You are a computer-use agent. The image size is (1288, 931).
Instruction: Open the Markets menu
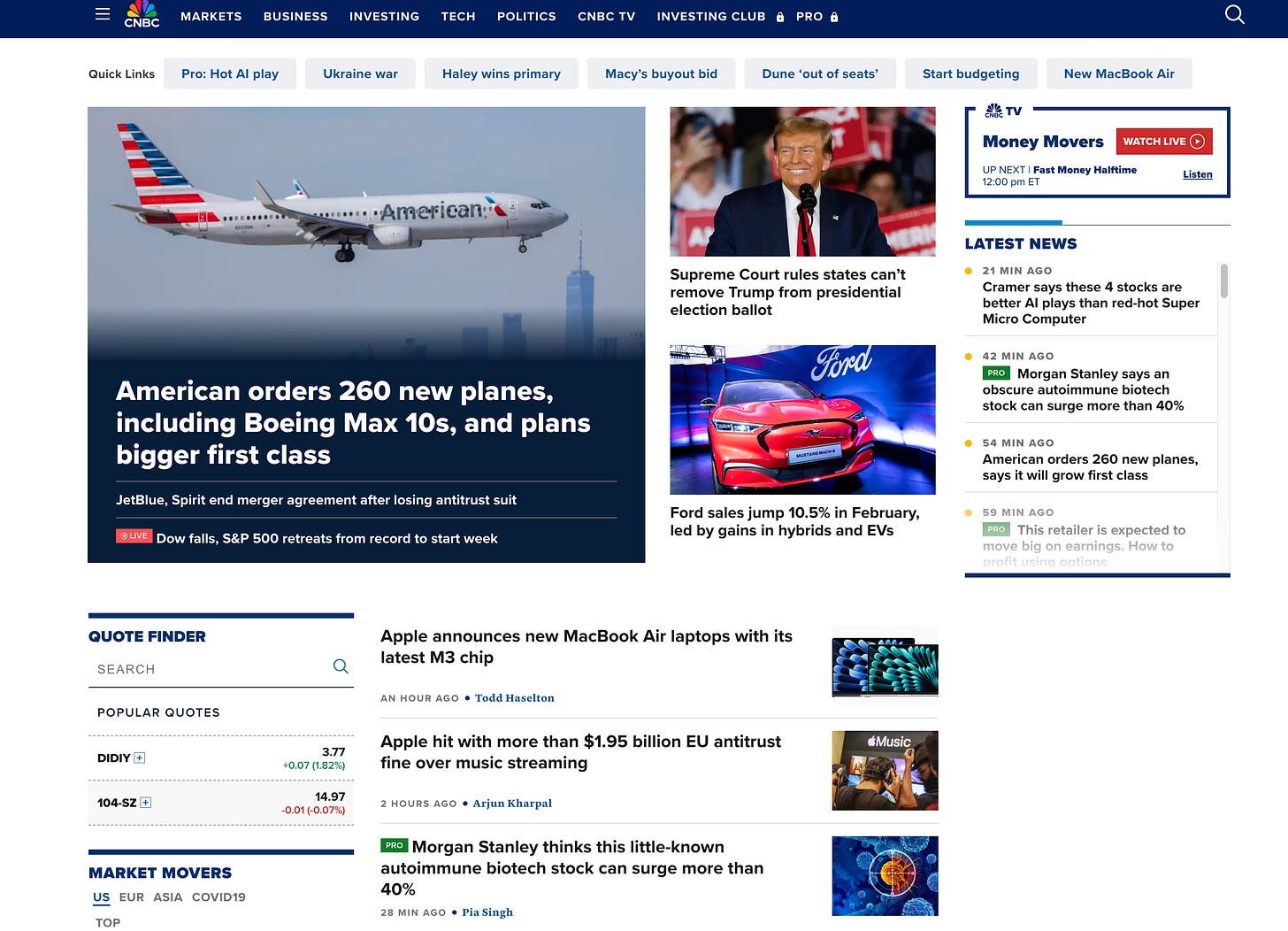point(211,16)
